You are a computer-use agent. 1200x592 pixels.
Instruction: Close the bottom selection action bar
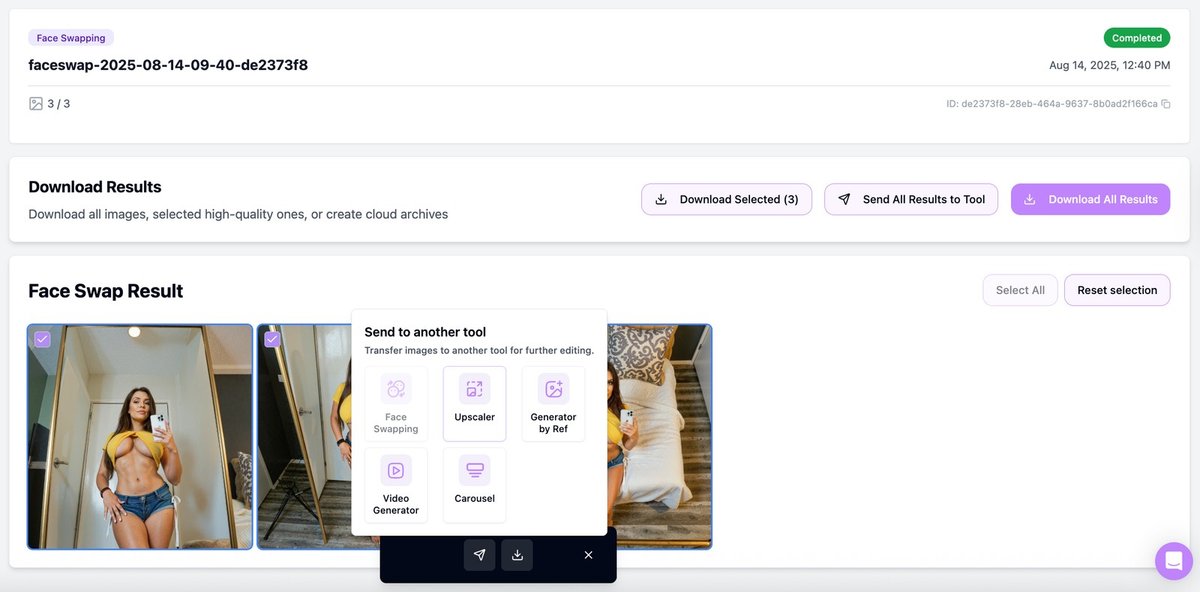point(588,555)
